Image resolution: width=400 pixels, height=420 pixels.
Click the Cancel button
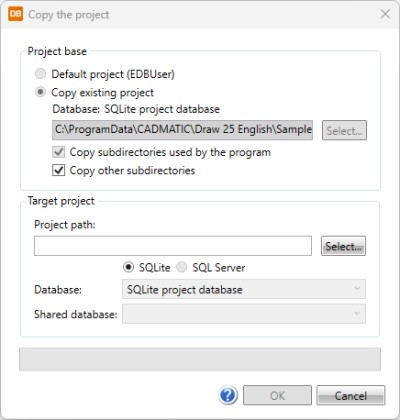351,395
